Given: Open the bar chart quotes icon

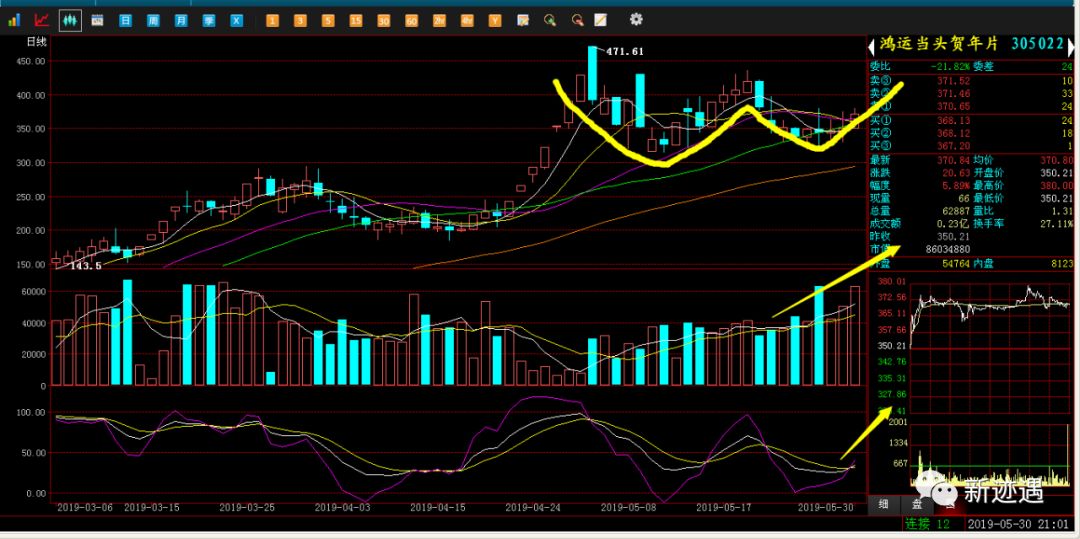Looking at the screenshot, I should 14,21.
